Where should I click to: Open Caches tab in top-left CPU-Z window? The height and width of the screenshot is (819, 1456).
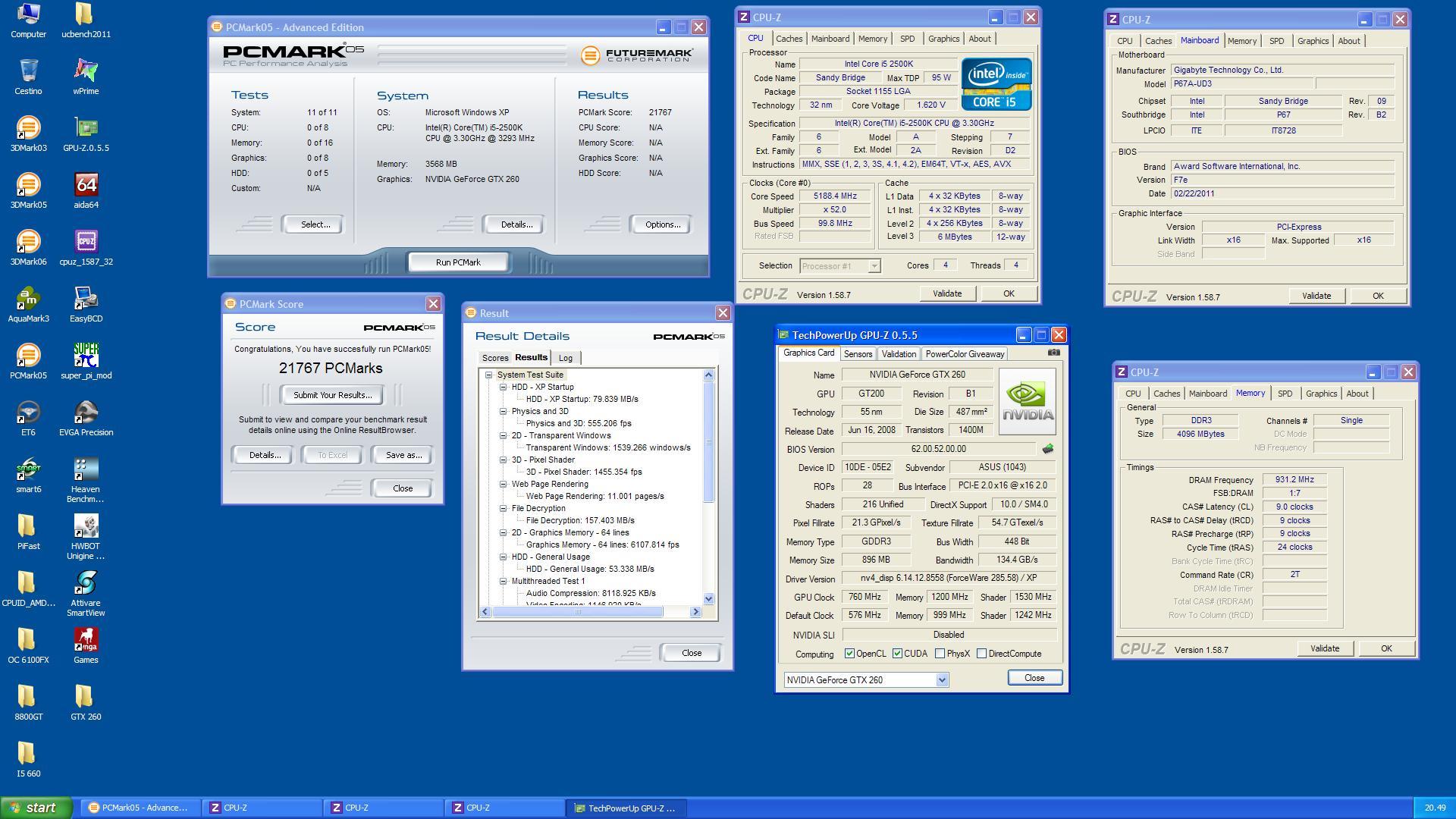789,39
